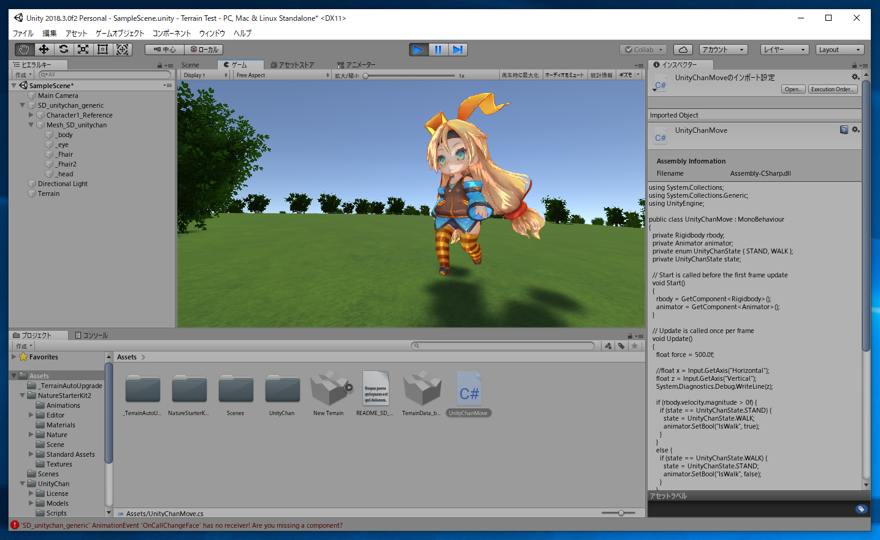This screenshot has width=880, height=540.
Task: Advance one frame with Step button
Action: coord(458,49)
